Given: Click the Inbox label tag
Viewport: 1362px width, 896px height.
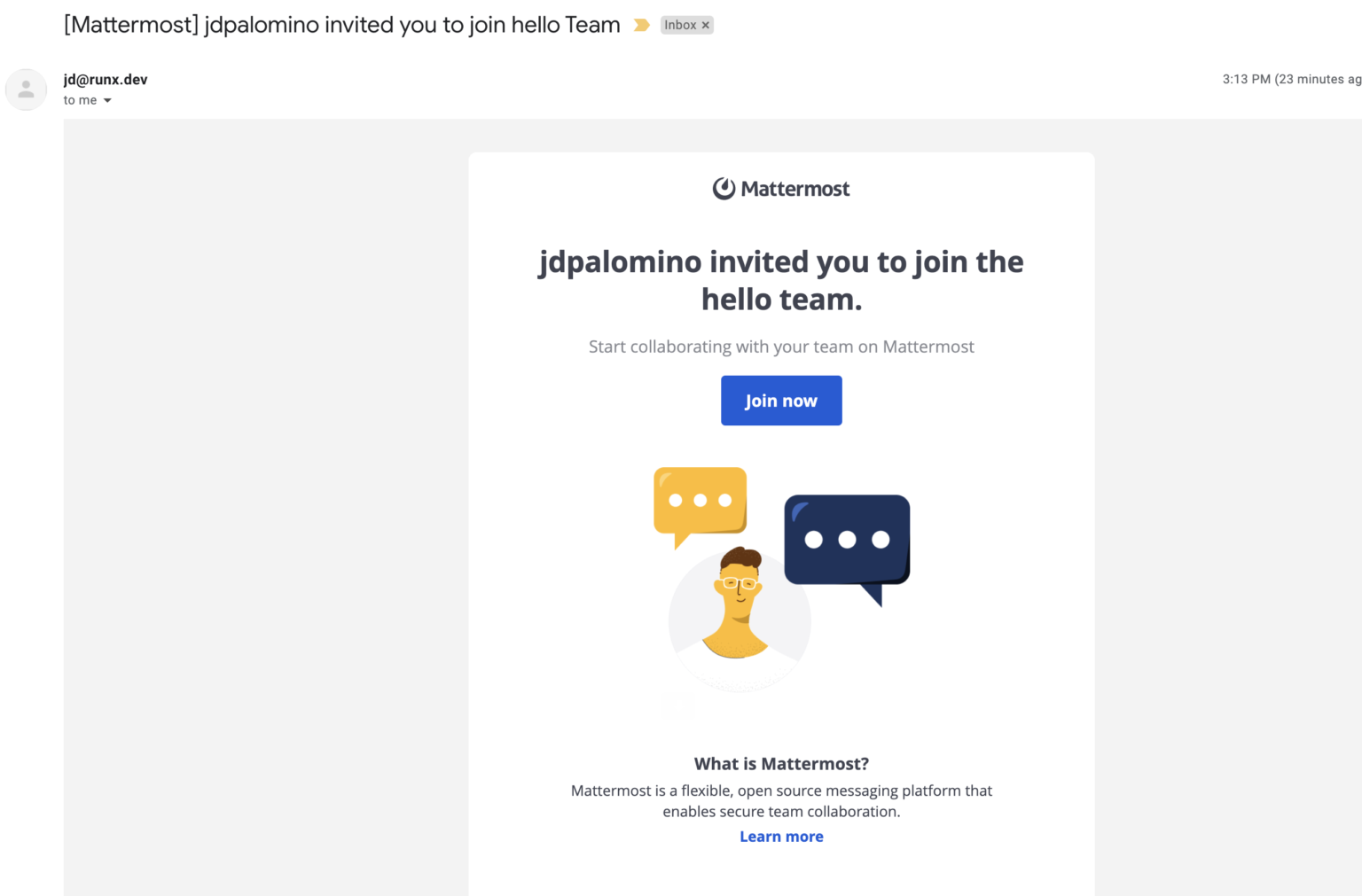Looking at the screenshot, I should (680, 25).
